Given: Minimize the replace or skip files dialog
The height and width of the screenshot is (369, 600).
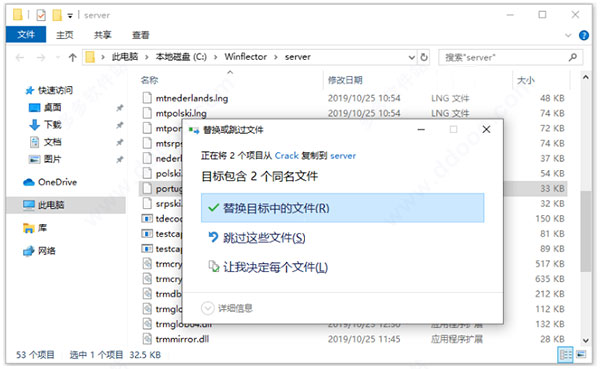Looking at the screenshot, I should click(x=421, y=129).
